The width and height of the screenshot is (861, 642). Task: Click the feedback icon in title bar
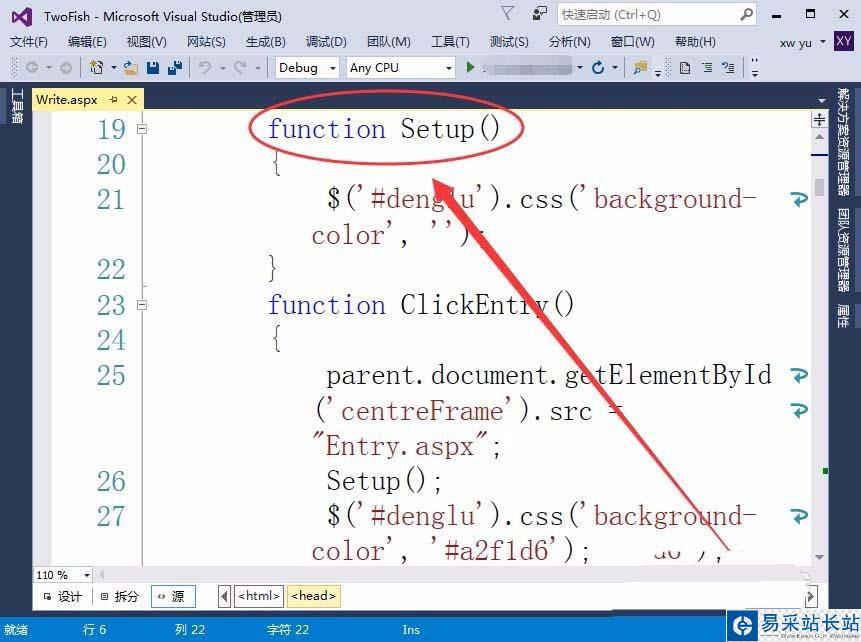[540, 13]
